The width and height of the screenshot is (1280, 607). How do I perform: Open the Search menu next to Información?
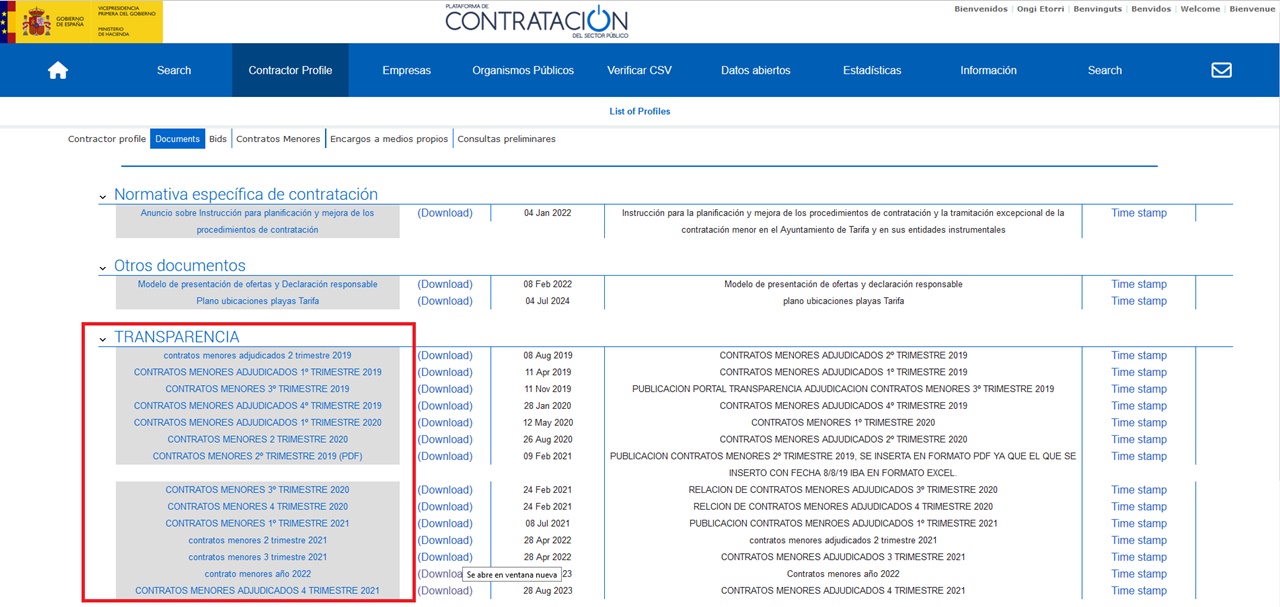click(x=1105, y=70)
